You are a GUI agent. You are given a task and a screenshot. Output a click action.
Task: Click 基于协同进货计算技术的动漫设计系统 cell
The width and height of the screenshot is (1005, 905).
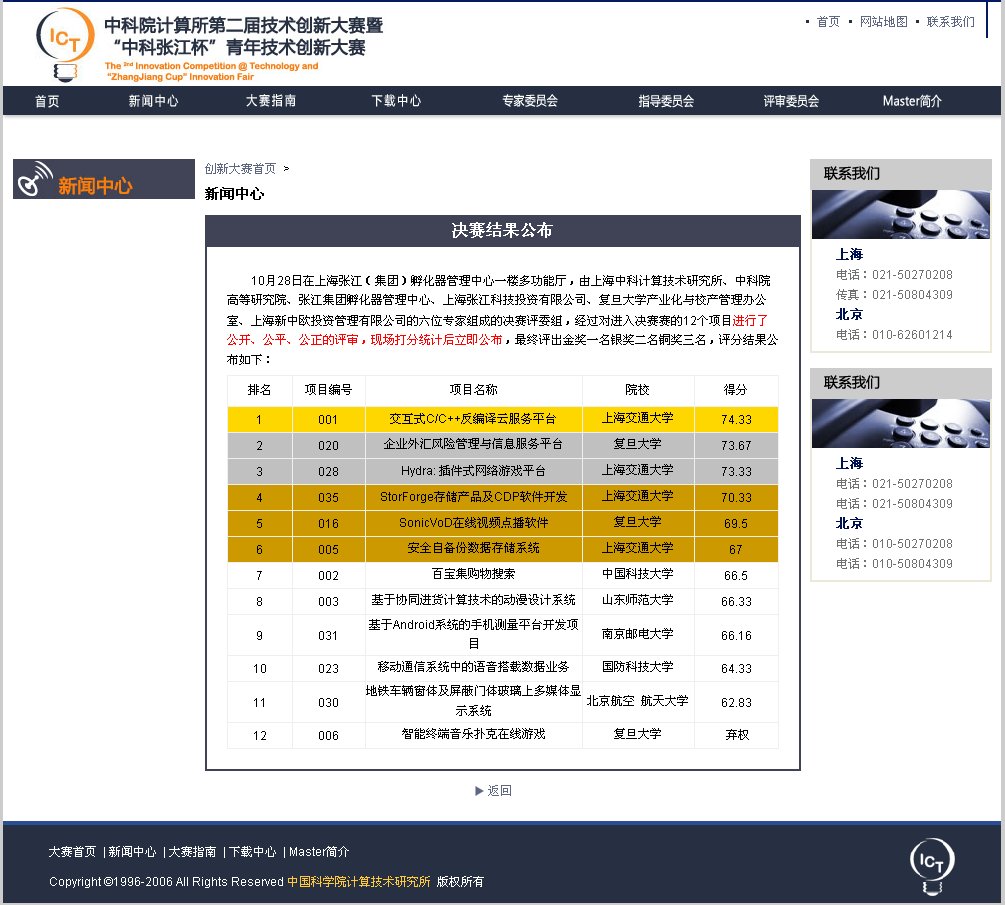click(474, 601)
